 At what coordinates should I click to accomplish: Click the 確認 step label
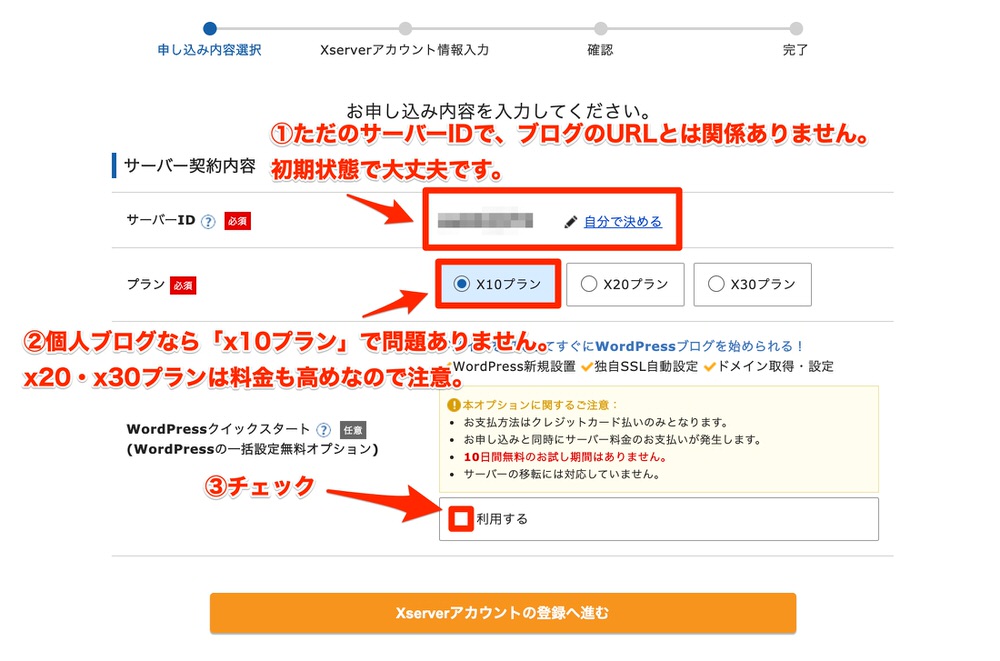600,50
